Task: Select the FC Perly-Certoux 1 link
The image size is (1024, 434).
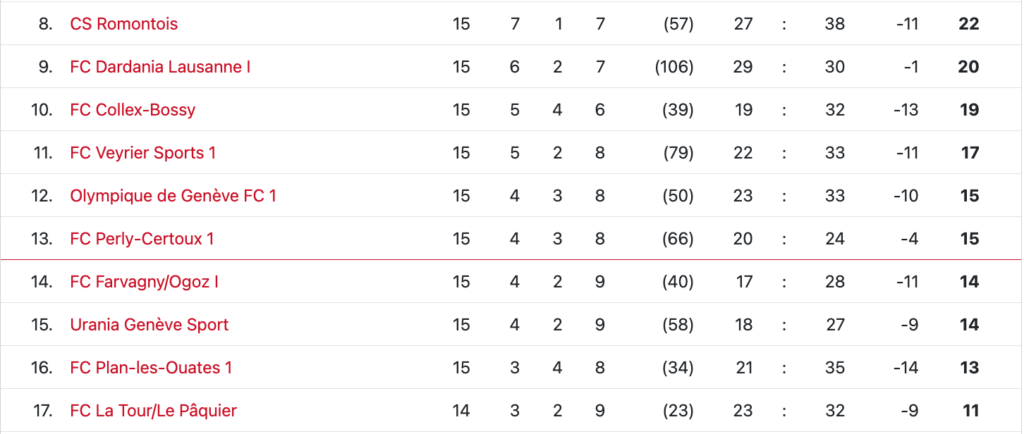Action: pos(142,239)
